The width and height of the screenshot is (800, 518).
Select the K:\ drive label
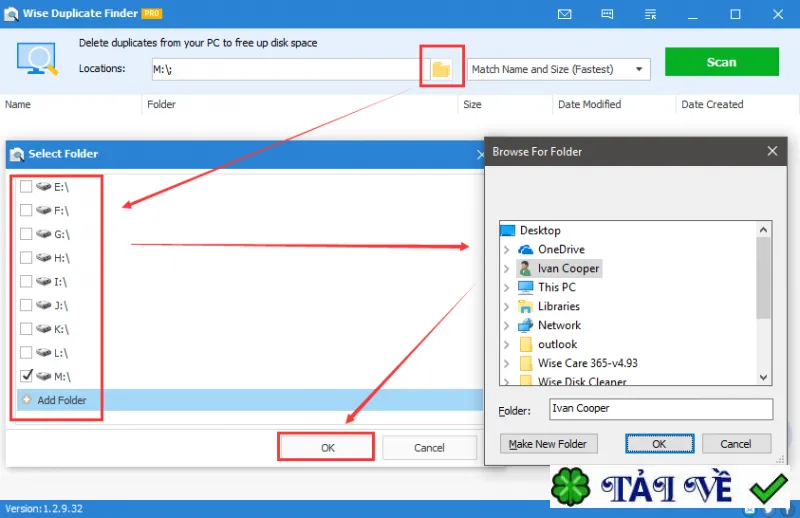61,329
